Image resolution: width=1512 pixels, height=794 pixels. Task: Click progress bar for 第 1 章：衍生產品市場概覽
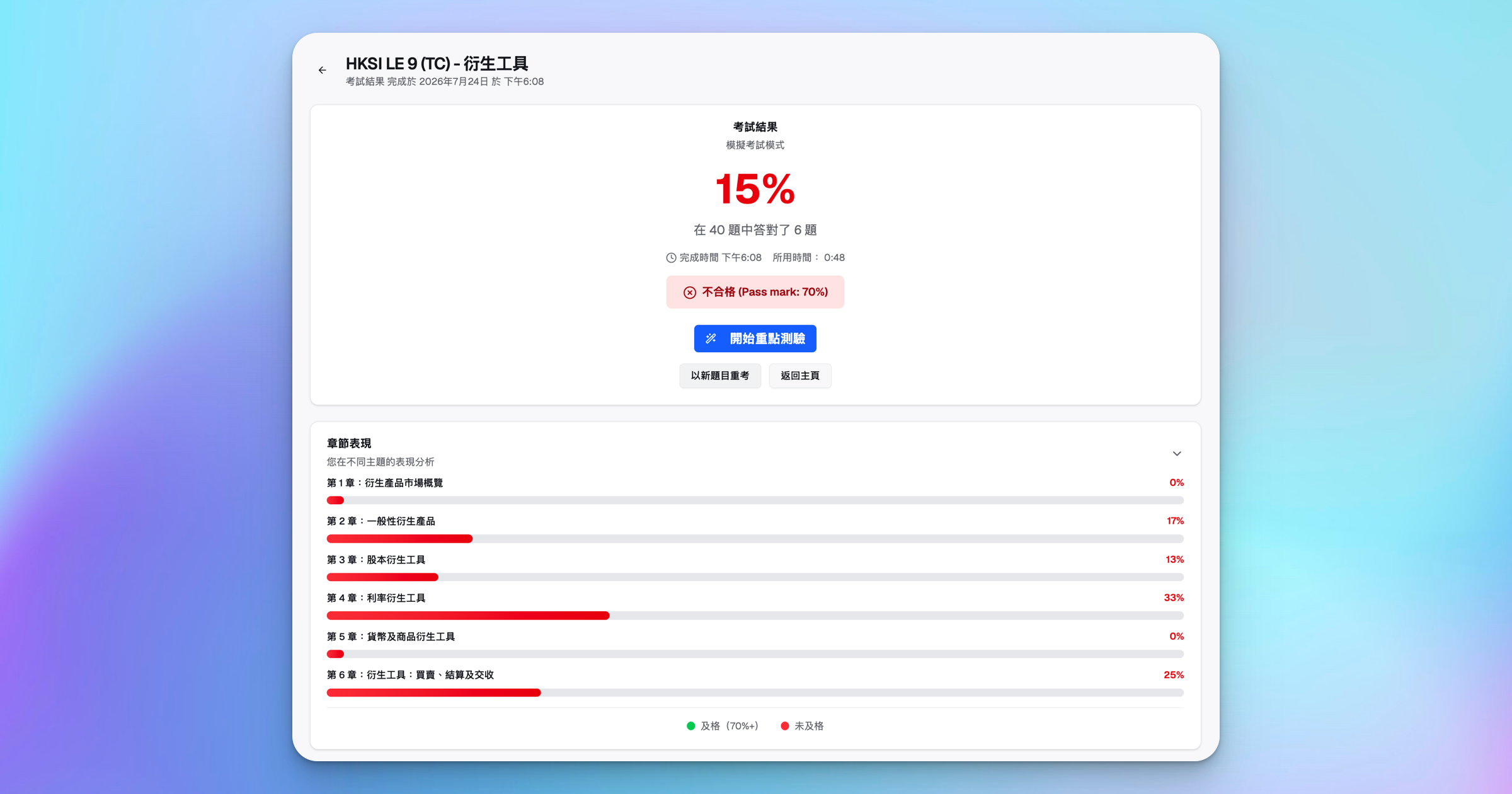(x=755, y=500)
